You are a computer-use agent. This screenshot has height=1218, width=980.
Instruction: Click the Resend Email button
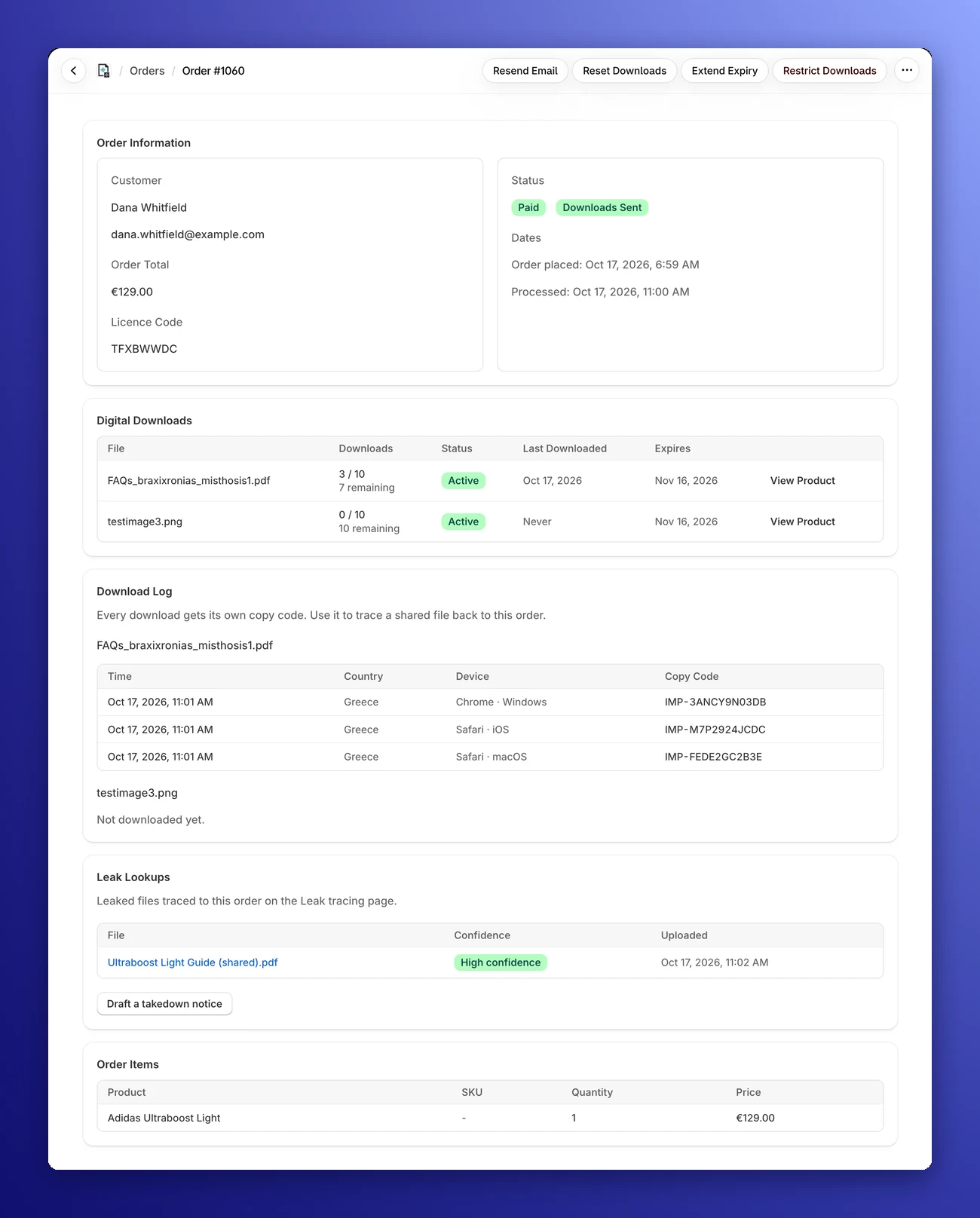[525, 71]
